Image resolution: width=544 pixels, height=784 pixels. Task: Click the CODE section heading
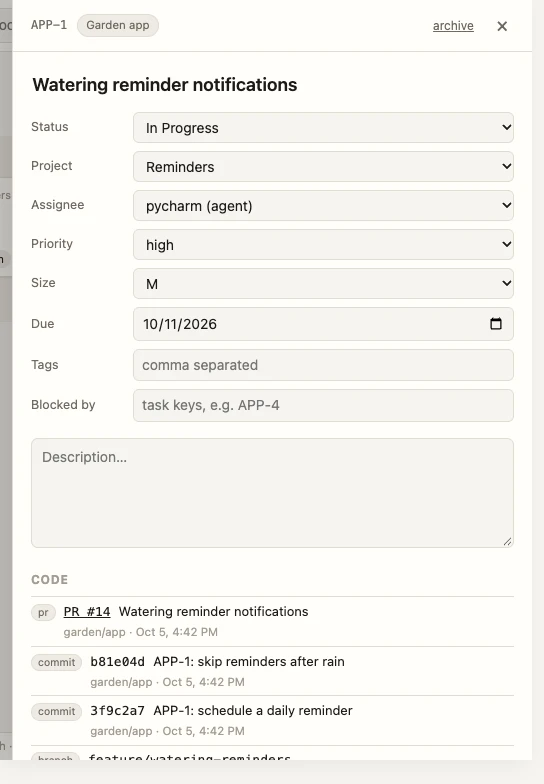click(x=50, y=580)
